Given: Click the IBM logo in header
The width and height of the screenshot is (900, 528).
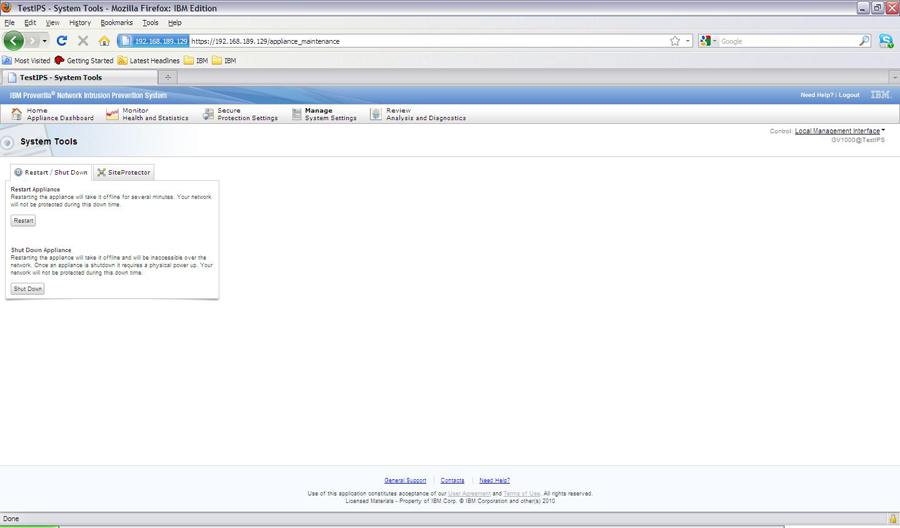Looking at the screenshot, I should tap(880, 95).
